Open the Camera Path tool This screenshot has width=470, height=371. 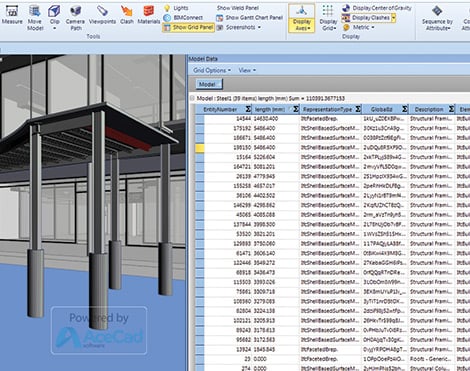76,18
